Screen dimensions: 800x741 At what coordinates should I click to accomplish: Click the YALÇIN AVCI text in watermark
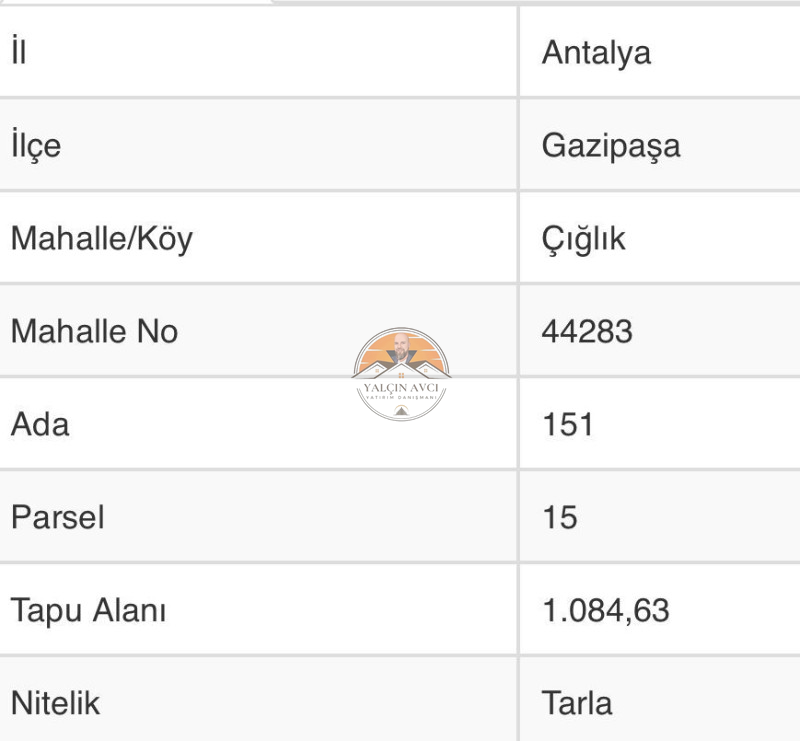pos(401,387)
